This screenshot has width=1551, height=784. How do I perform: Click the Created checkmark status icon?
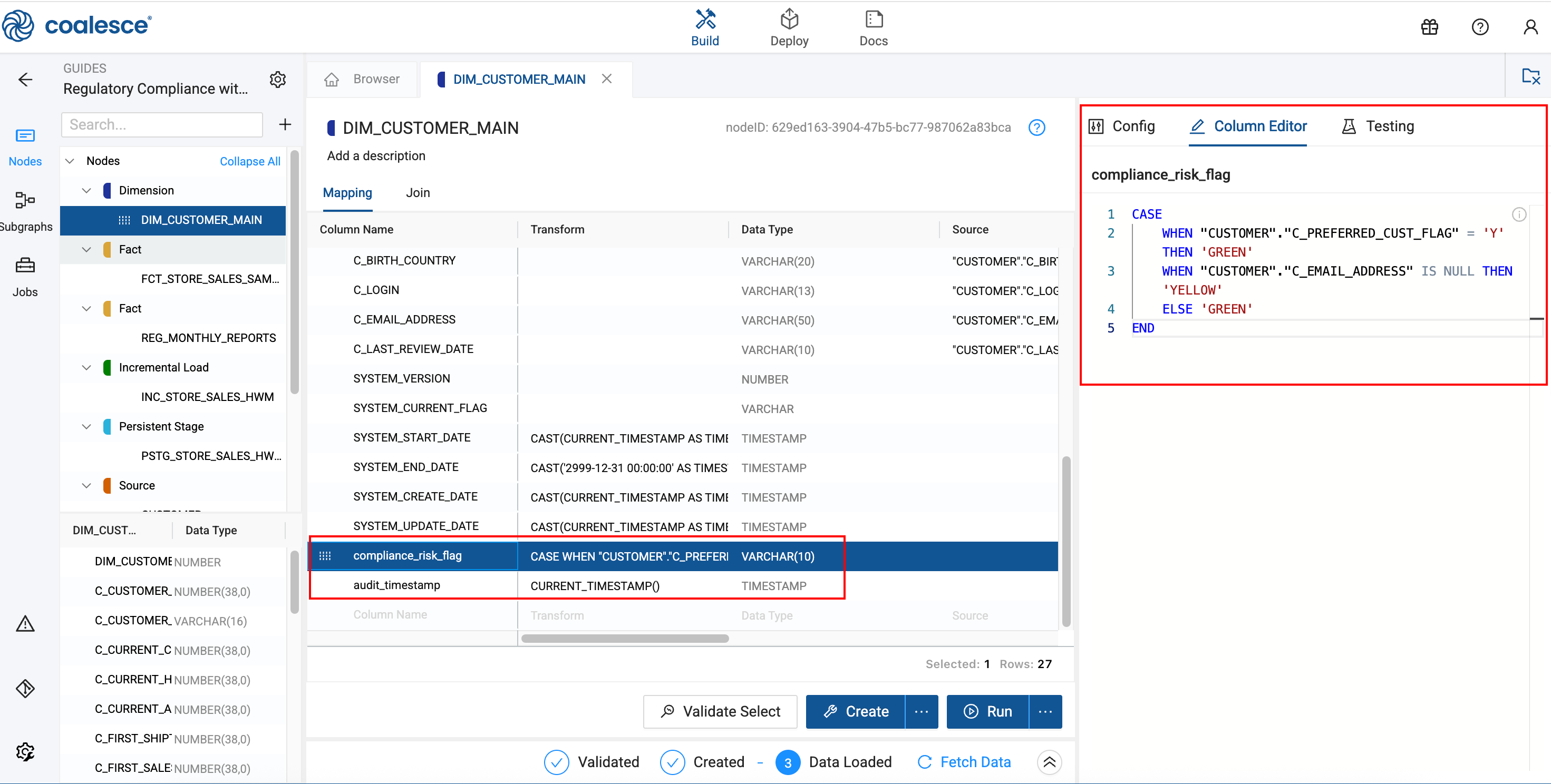tap(672, 762)
